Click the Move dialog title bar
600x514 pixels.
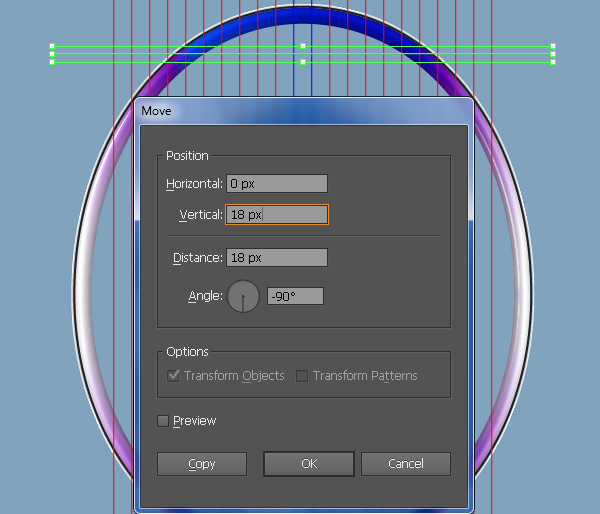[304, 111]
